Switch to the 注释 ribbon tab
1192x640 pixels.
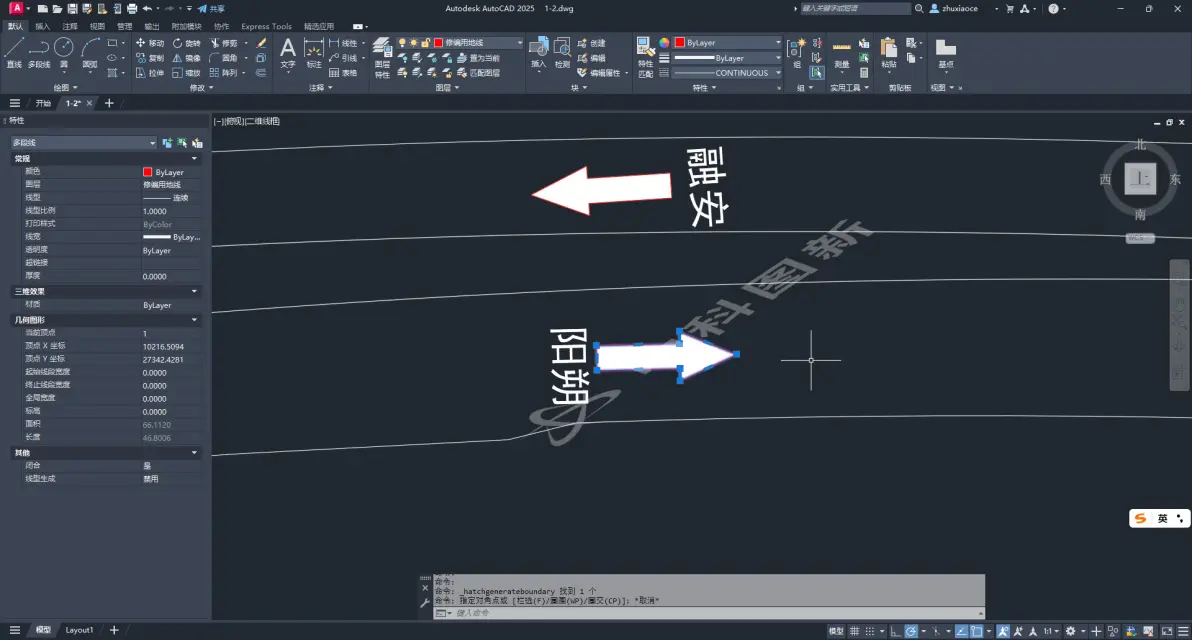pyautogui.click(x=70, y=26)
